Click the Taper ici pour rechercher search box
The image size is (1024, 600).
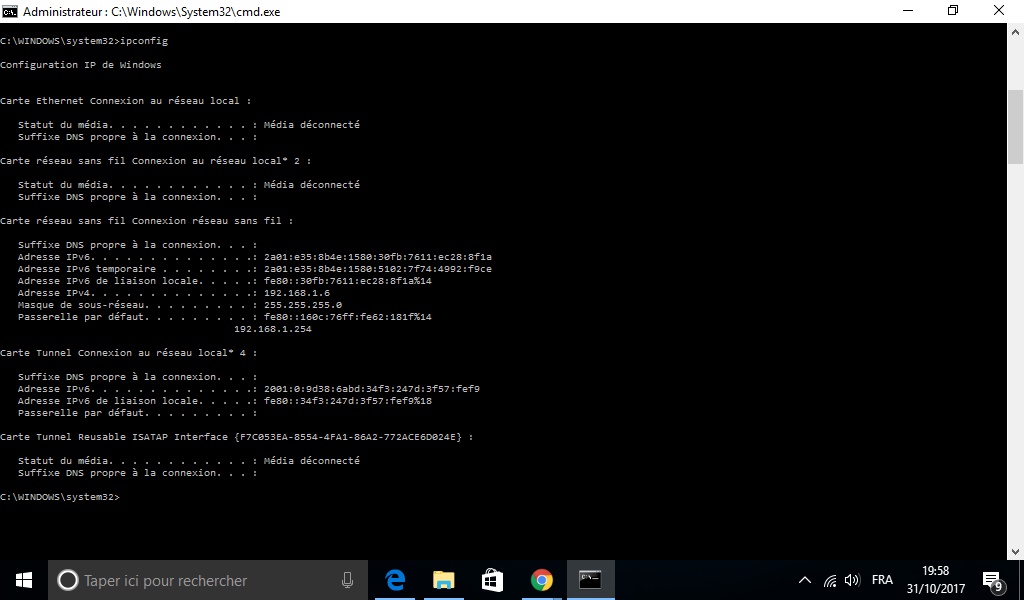(208, 580)
